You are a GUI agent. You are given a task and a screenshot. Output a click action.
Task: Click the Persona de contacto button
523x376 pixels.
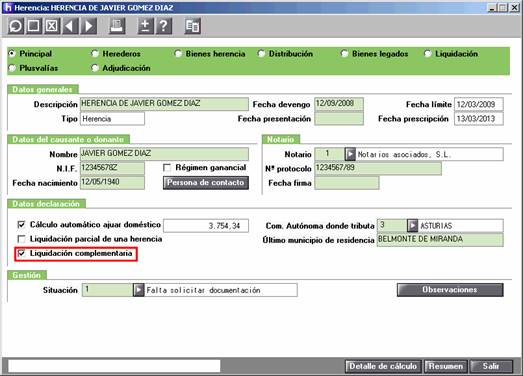(x=206, y=183)
